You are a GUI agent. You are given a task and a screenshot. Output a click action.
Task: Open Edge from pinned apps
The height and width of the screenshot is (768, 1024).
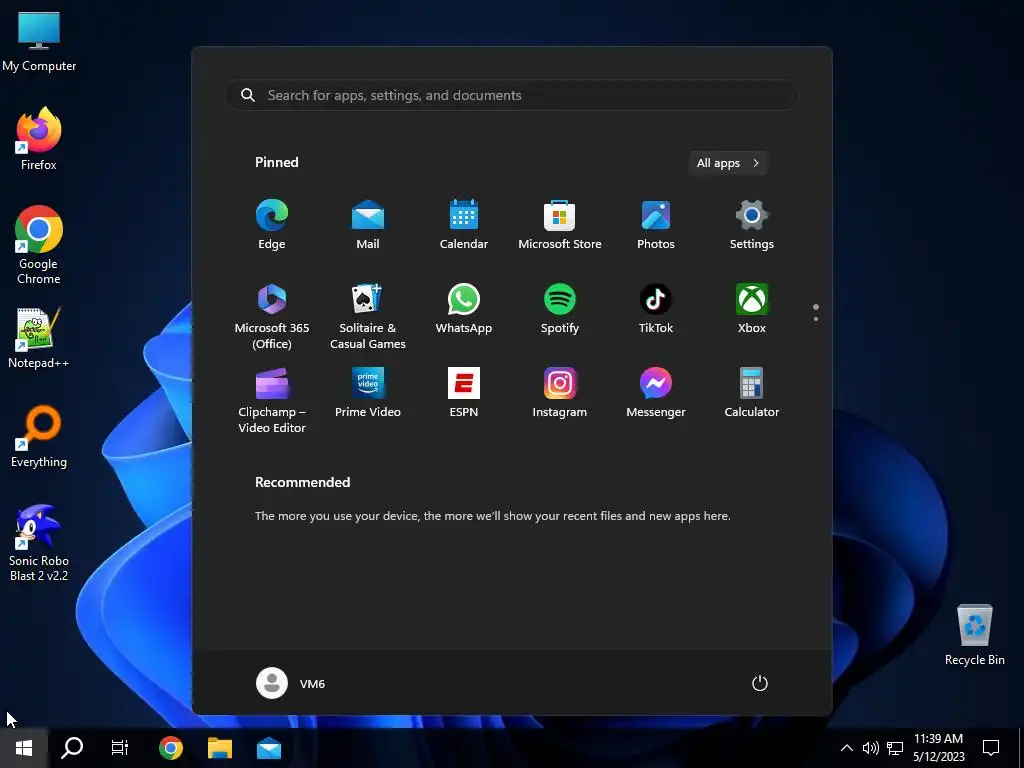(272, 224)
